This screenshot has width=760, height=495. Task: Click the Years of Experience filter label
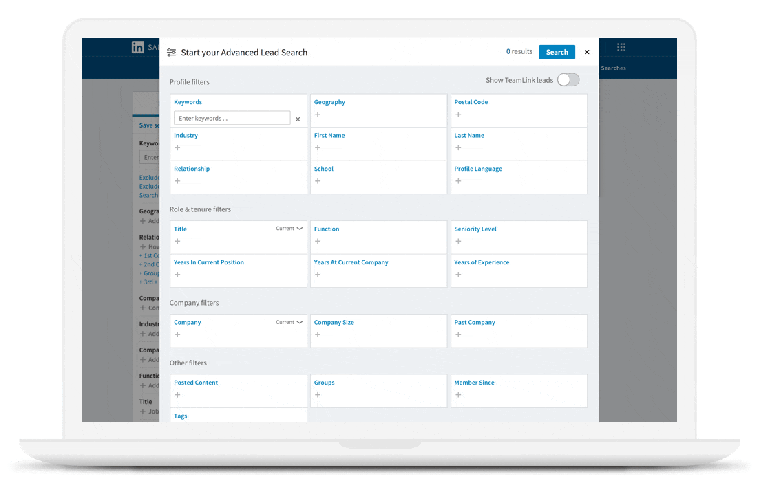pyautogui.click(x=481, y=263)
